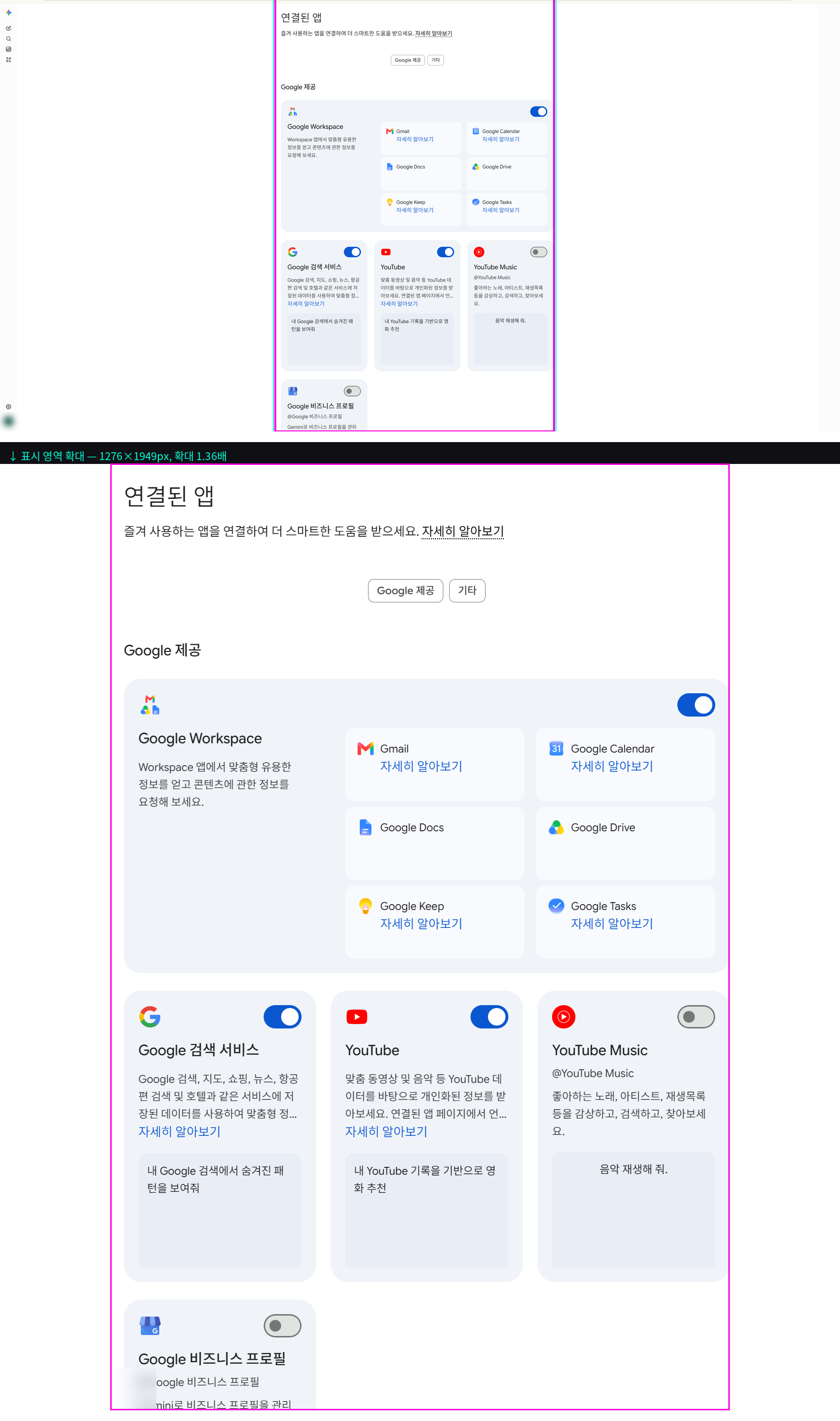Image resolution: width=840 pixels, height=1421 pixels.
Task: Select the 기타 chip in the enlarged view
Action: click(467, 591)
